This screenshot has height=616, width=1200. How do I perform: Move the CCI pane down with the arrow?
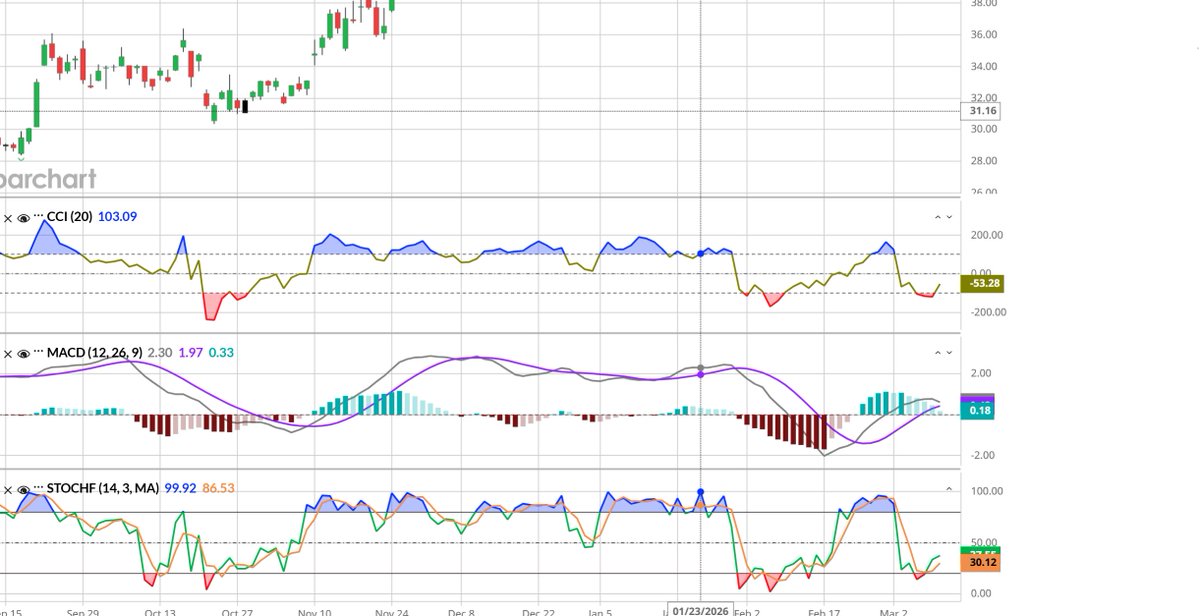(950, 217)
